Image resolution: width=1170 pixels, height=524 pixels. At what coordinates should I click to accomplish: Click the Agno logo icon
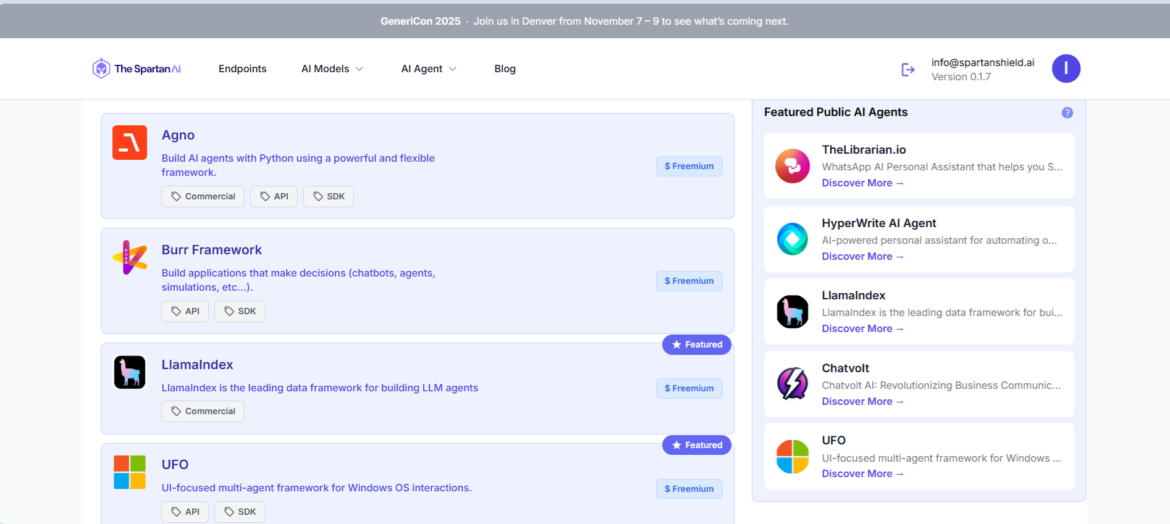[x=129, y=143]
